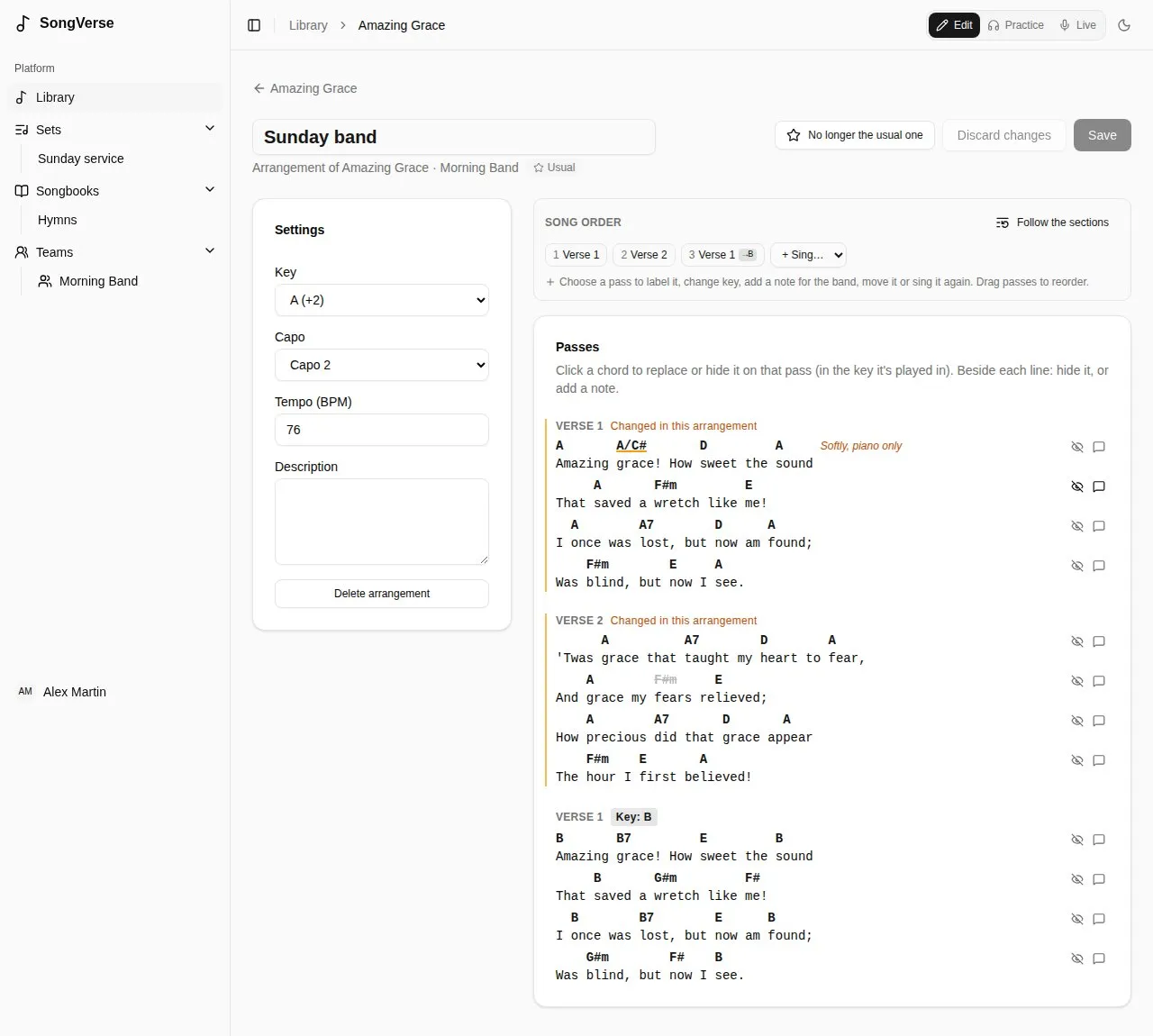Save the arrangement
Viewport: 1153px width, 1036px height.
1102,135
